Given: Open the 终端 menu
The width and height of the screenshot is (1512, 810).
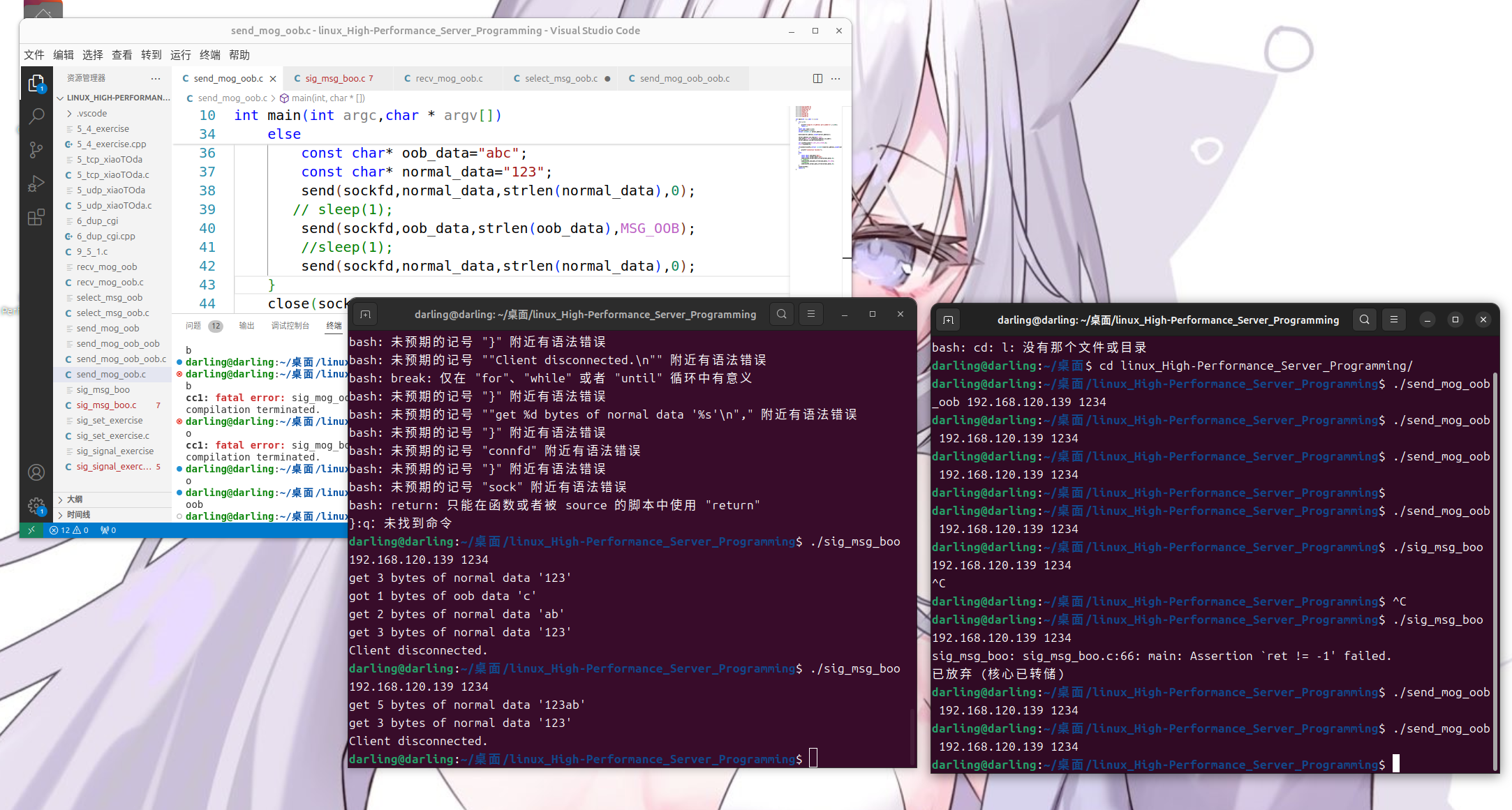Looking at the screenshot, I should click(210, 55).
